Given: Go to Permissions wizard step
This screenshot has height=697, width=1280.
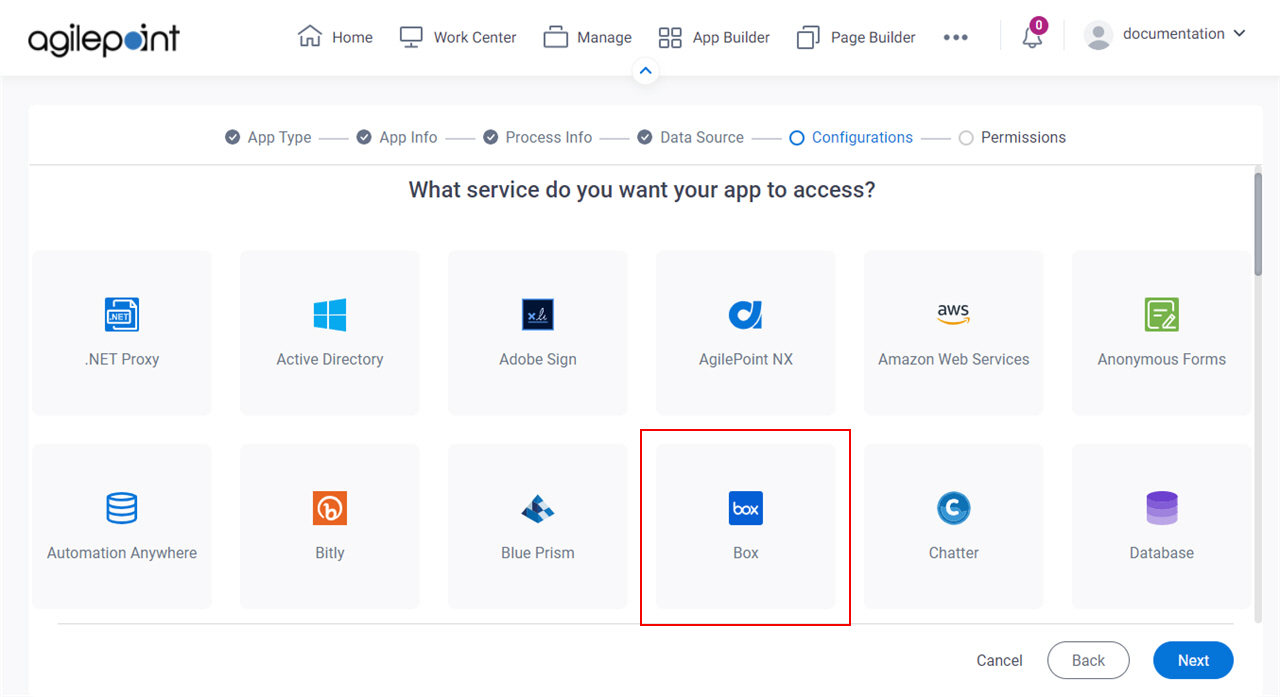Looking at the screenshot, I should click(1012, 137).
